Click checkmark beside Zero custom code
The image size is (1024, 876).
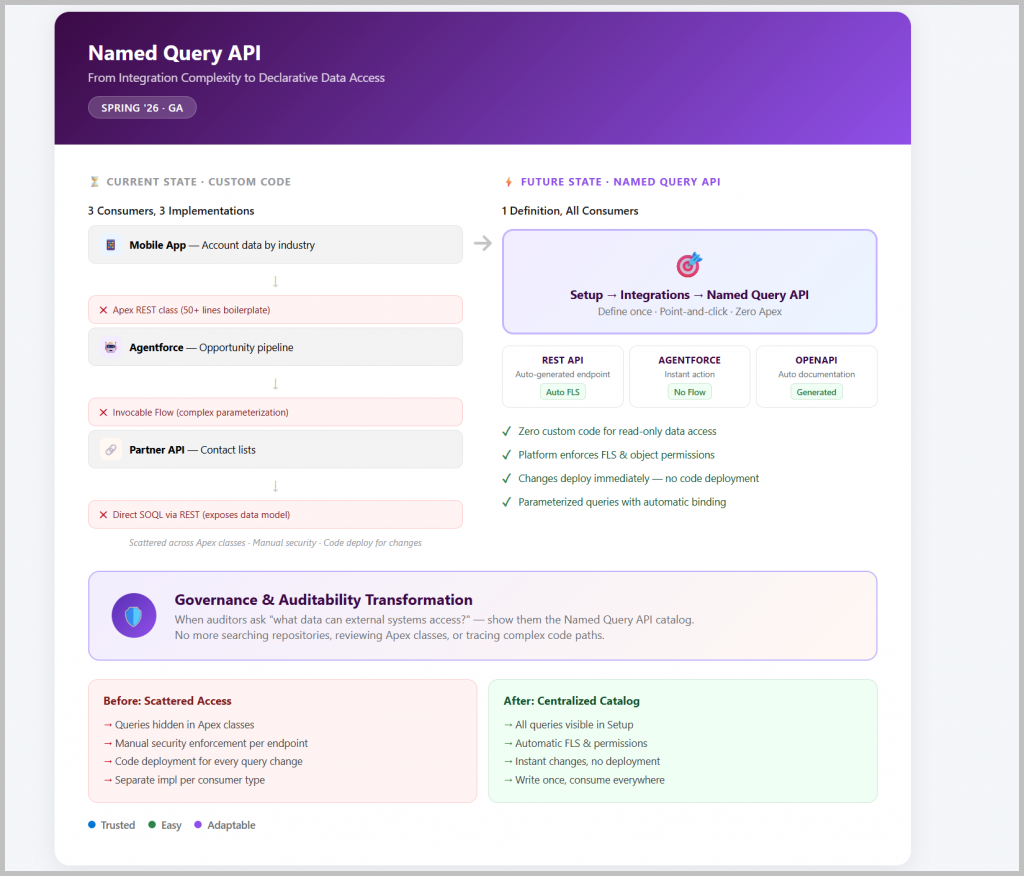pos(507,431)
